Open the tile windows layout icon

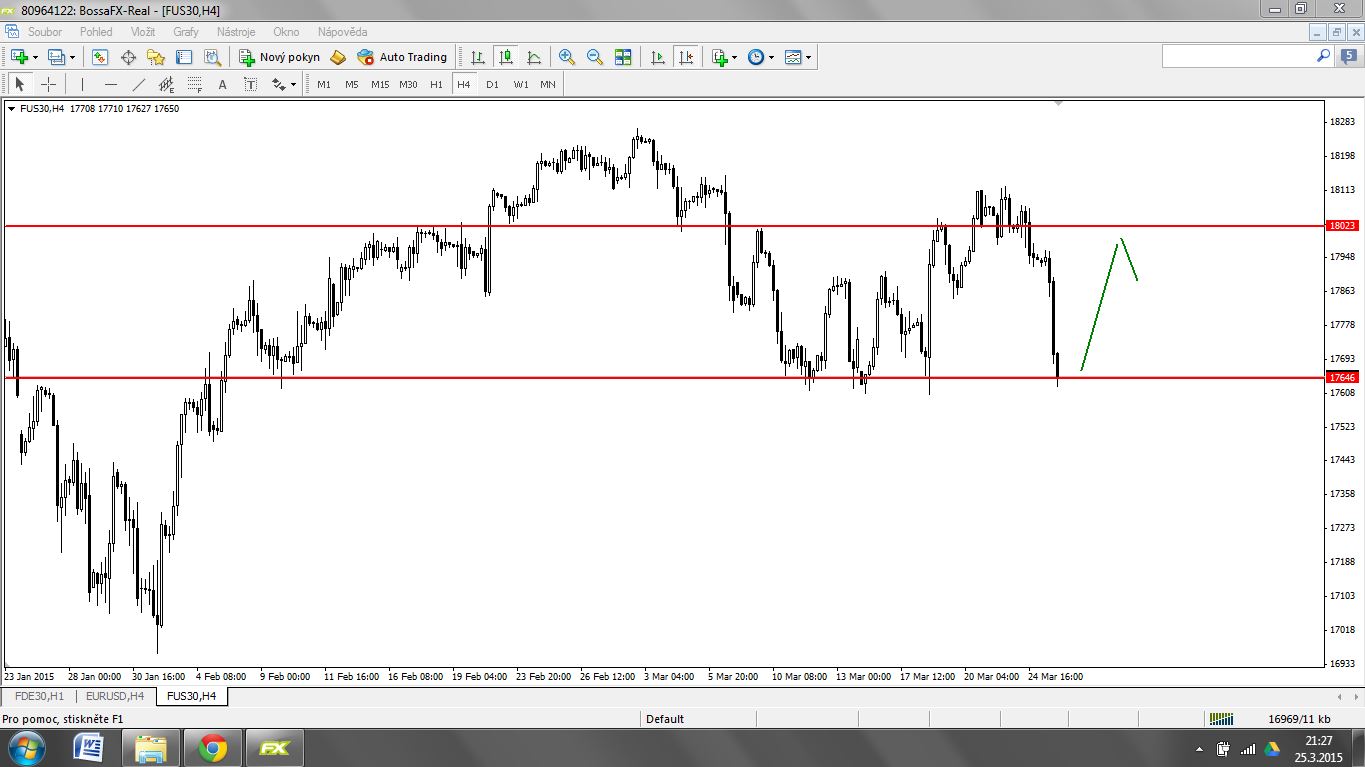pos(623,57)
